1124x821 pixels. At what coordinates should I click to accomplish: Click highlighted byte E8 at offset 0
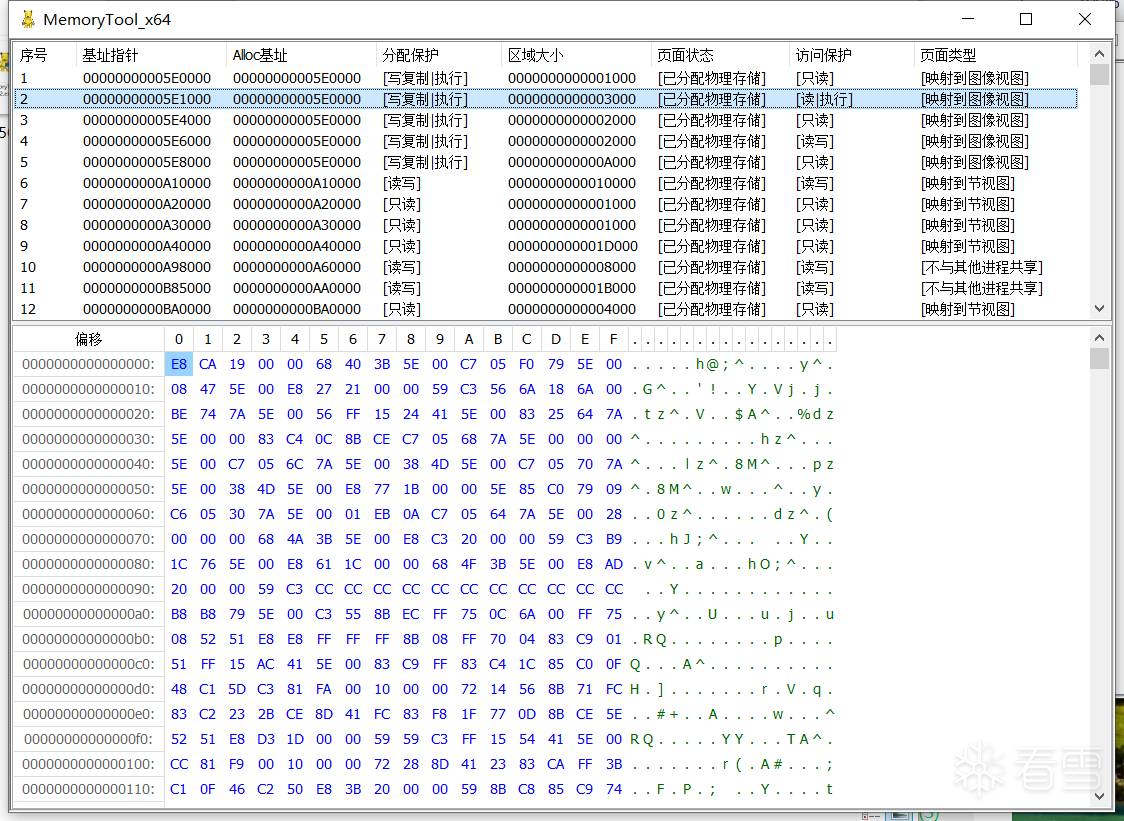pyautogui.click(x=178, y=364)
